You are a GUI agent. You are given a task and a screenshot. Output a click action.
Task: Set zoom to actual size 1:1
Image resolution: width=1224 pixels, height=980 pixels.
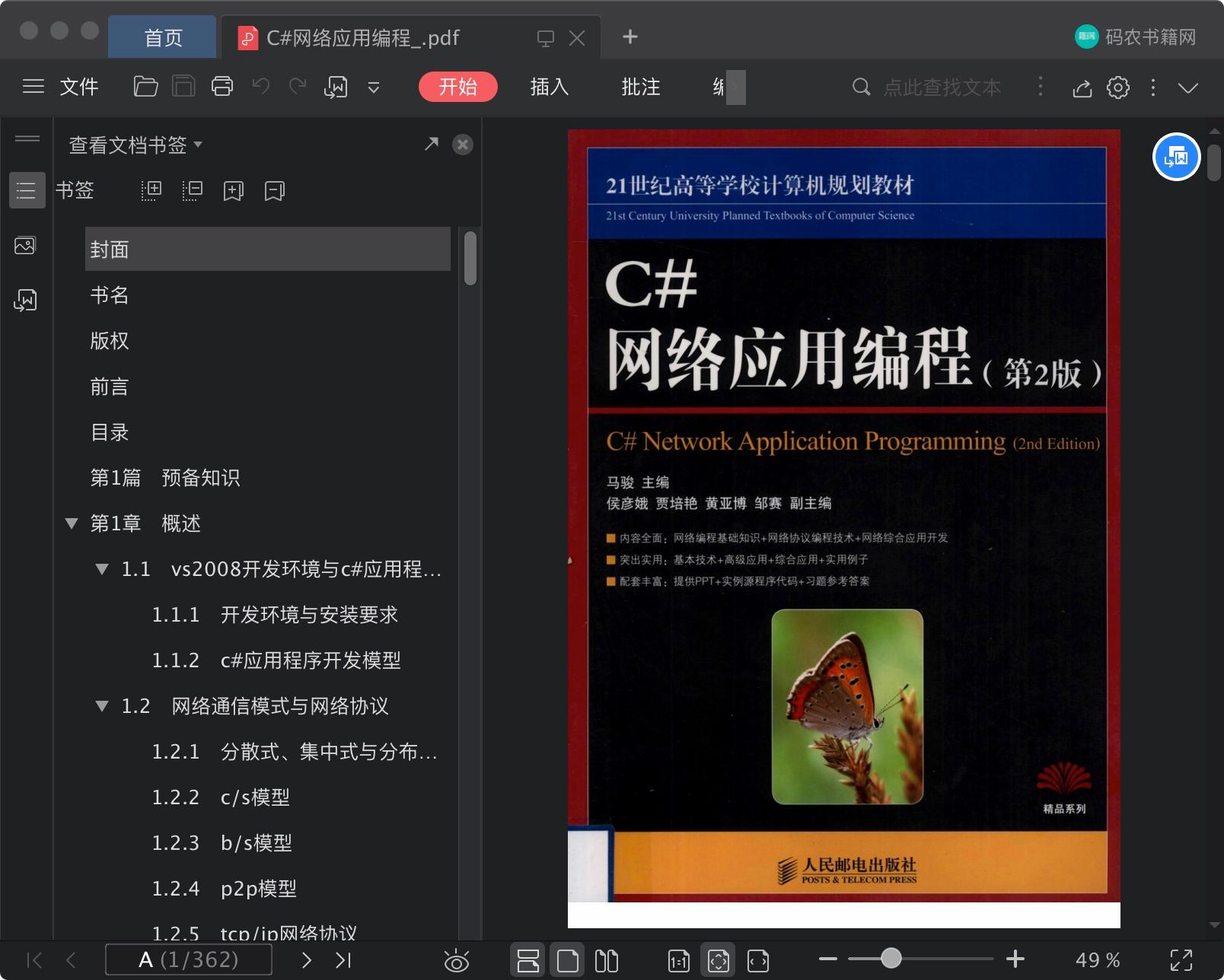click(678, 961)
